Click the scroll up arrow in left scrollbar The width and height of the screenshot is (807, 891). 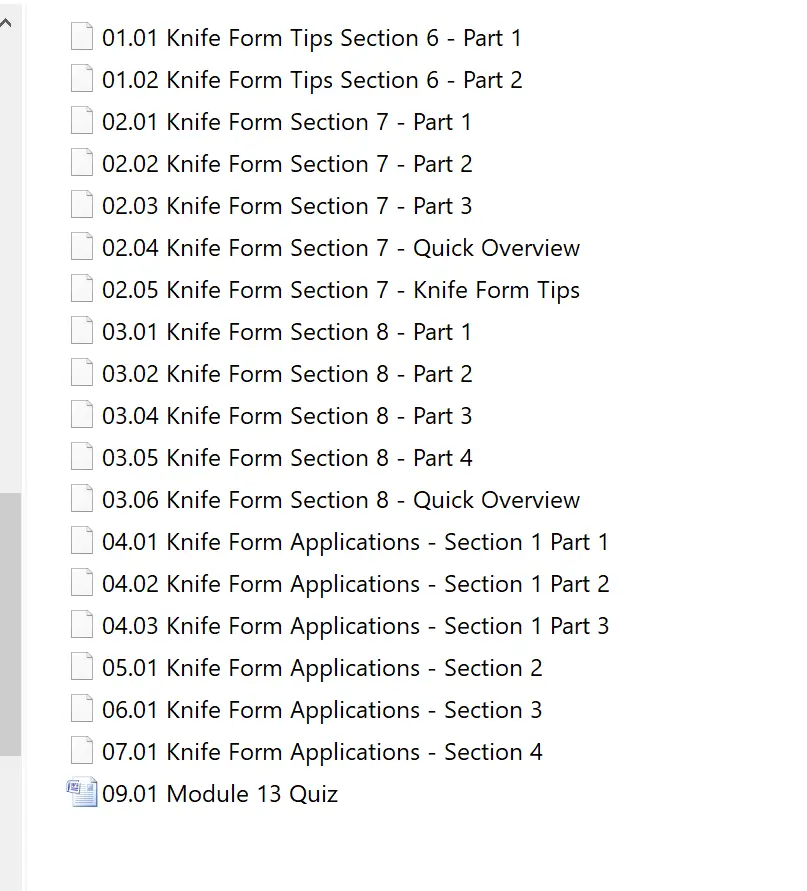pos(9,22)
